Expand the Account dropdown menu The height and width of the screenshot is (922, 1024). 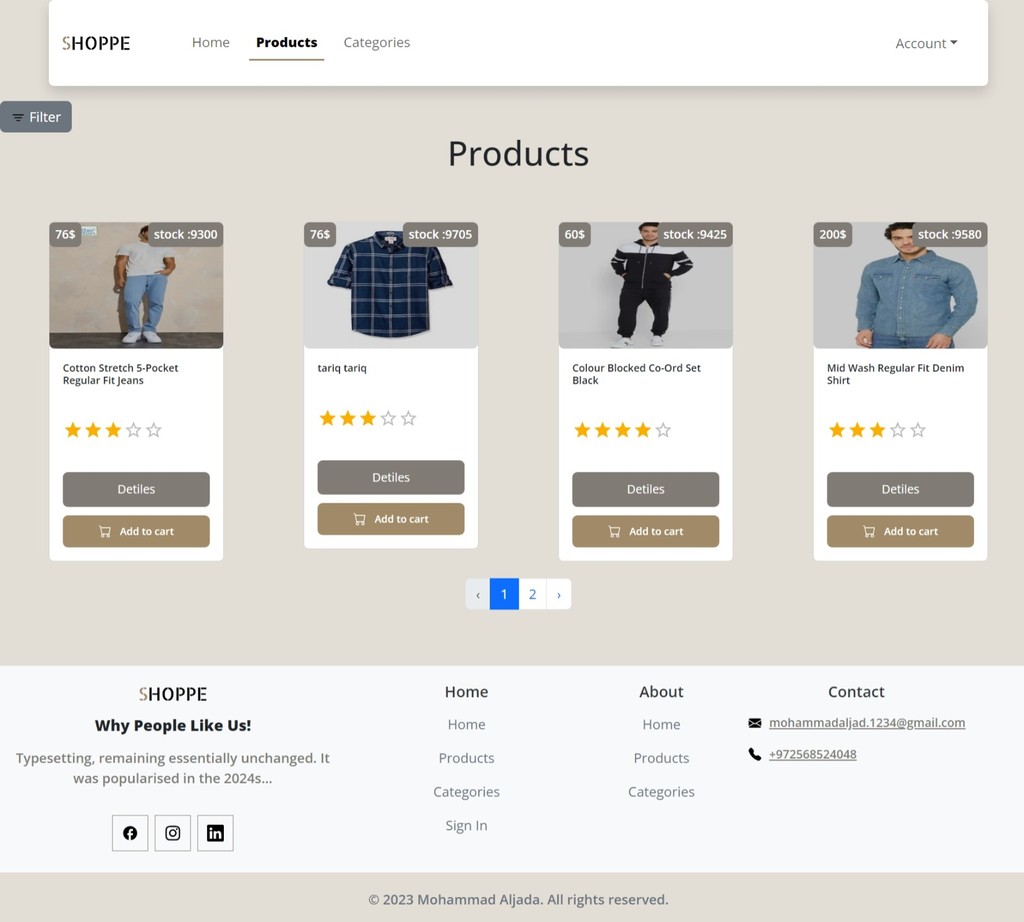(926, 43)
